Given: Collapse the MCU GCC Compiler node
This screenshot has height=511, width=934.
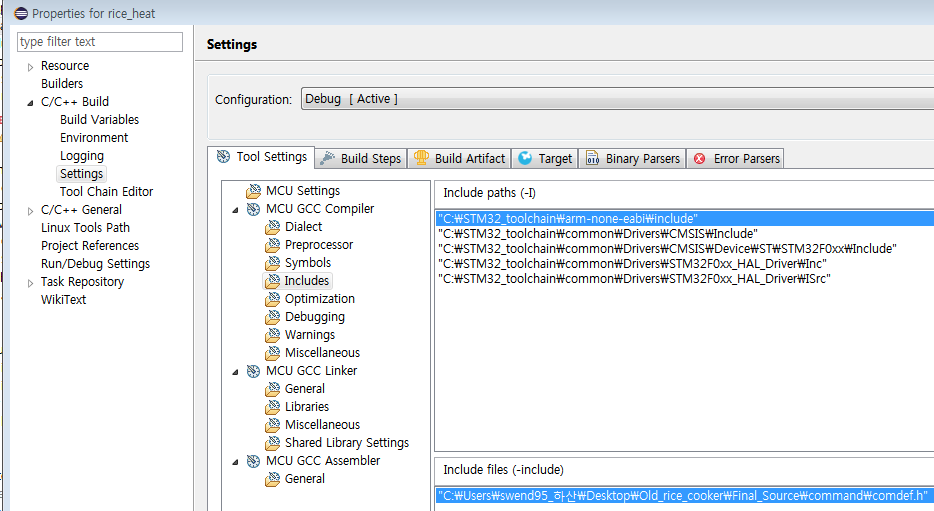Looking at the screenshot, I should point(236,209).
